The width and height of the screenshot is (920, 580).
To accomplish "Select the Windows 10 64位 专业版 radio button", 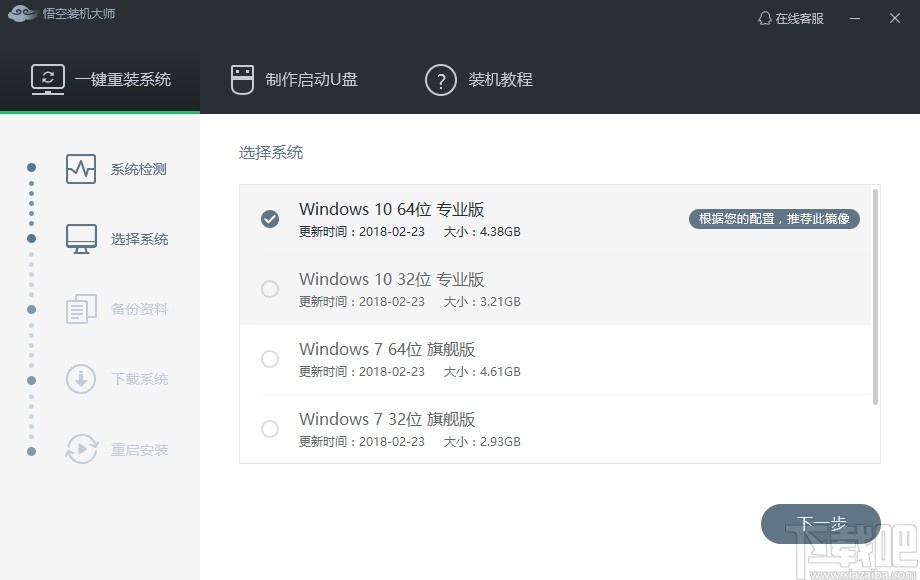I will click(270, 219).
